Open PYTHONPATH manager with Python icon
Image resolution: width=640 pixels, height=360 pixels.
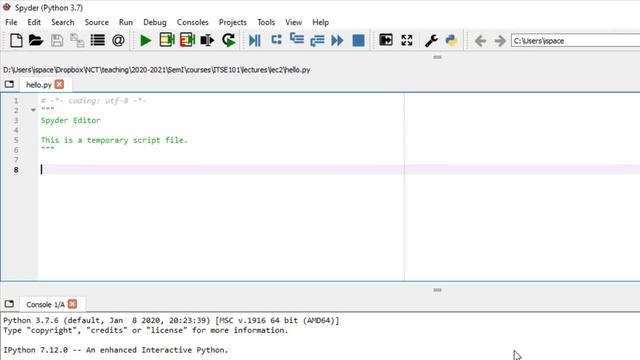pyautogui.click(x=451, y=40)
